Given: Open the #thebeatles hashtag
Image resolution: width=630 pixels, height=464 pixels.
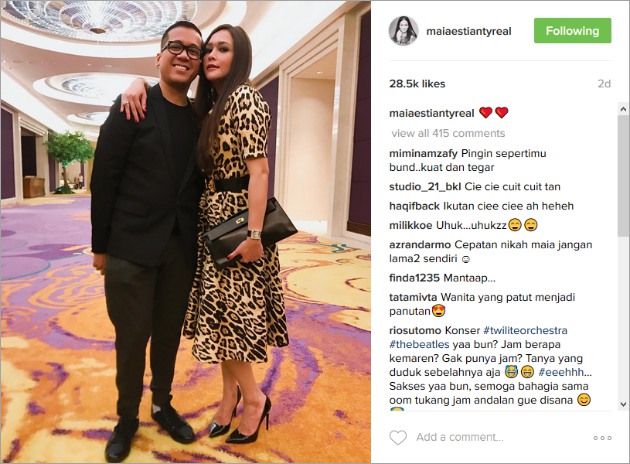Looking at the screenshot, I should click(x=419, y=345).
